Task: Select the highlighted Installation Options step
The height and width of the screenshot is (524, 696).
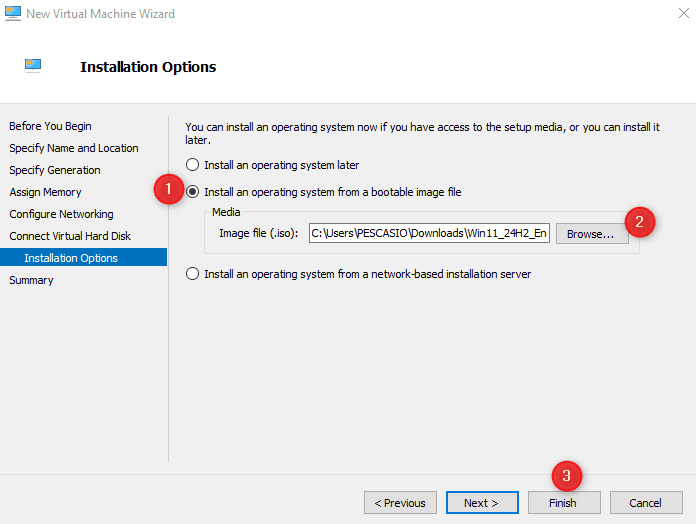Action: pos(83,257)
